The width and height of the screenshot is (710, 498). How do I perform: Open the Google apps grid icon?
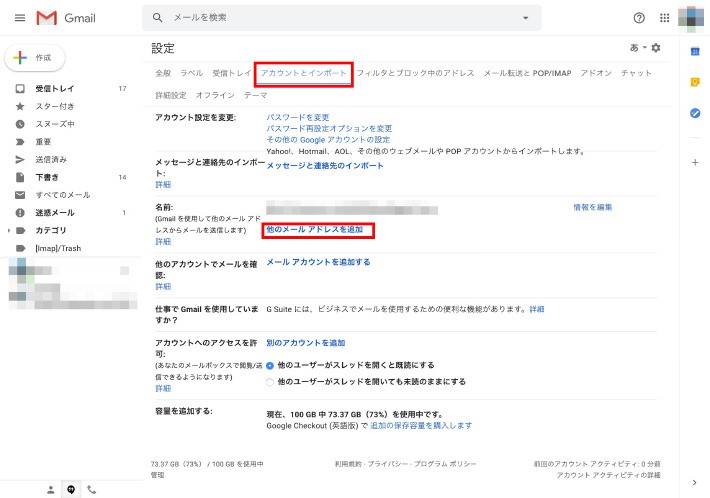coord(664,18)
